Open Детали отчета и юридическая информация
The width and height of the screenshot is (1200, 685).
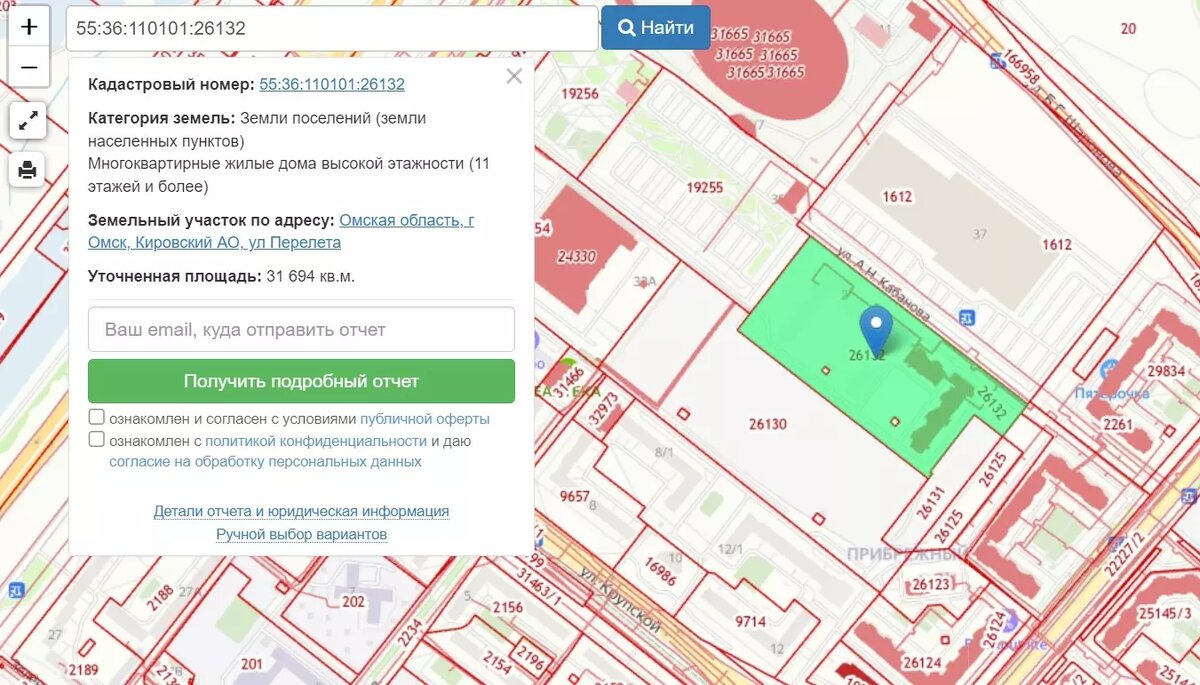(301, 510)
